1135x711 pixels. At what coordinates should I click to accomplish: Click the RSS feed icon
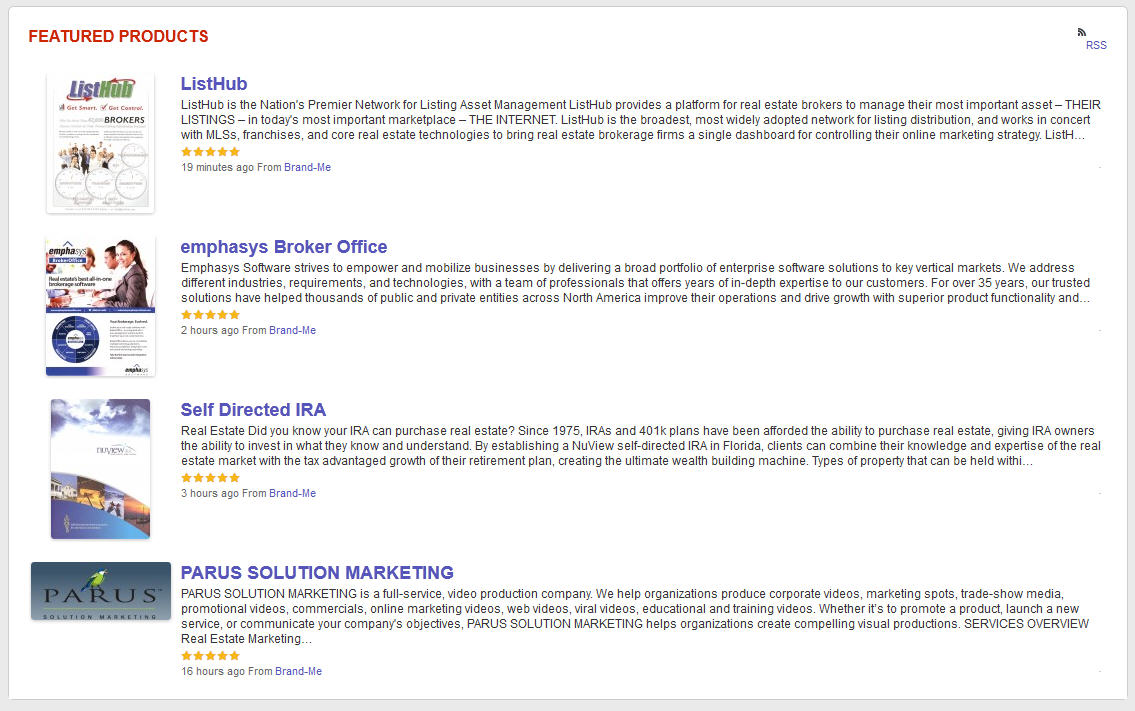pyautogui.click(x=1082, y=32)
